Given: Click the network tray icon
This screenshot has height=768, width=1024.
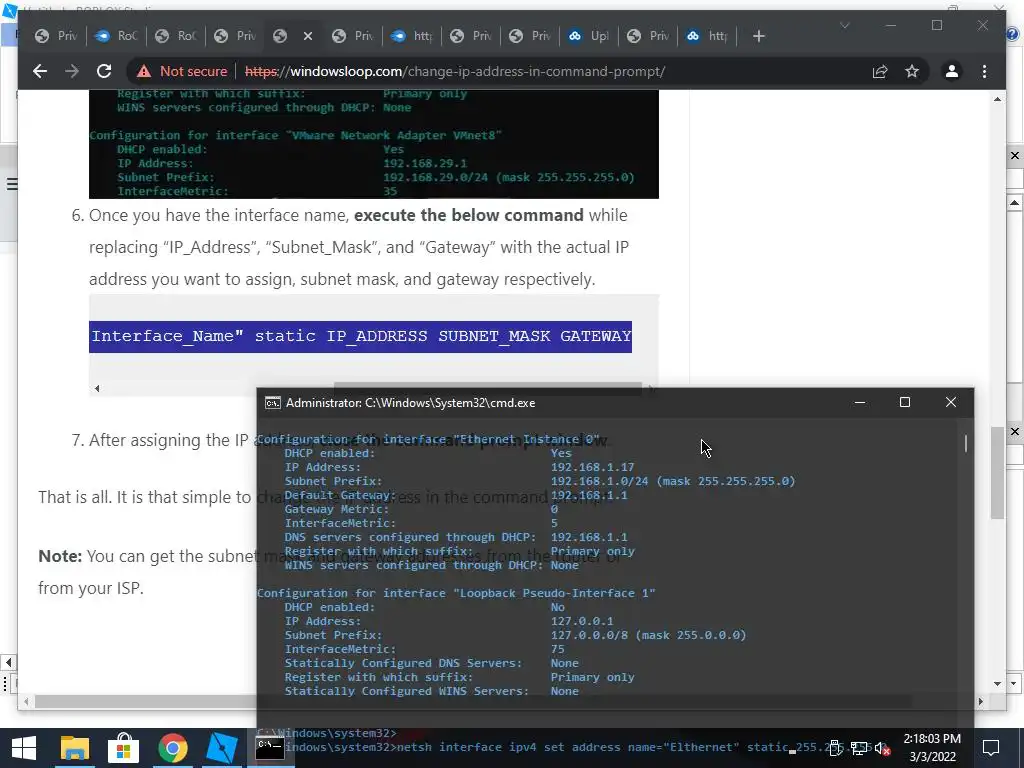Looking at the screenshot, I should tap(859, 748).
